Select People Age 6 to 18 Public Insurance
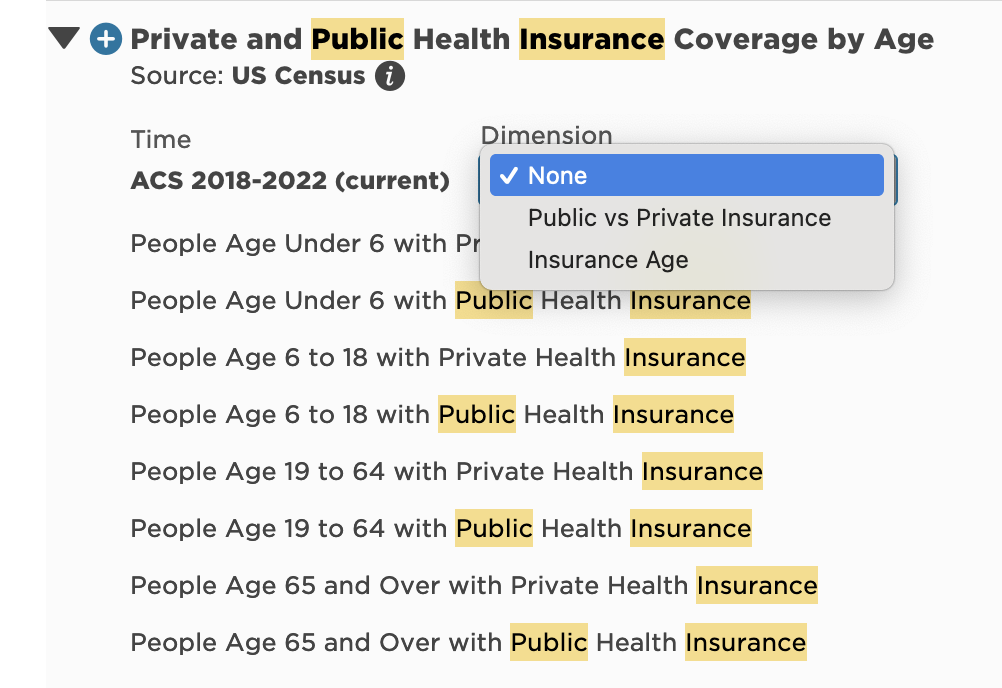The image size is (1002, 688). pyautogui.click(x=432, y=414)
